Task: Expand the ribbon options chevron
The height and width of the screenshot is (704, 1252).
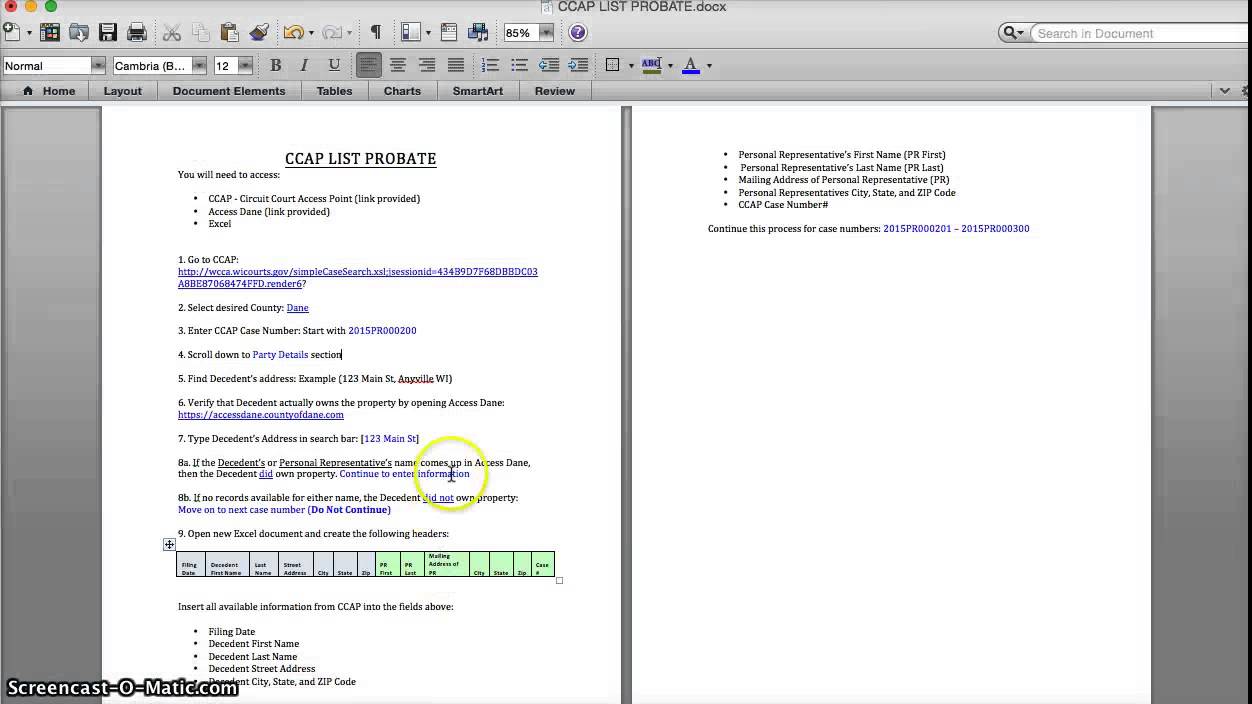Action: [1225, 91]
